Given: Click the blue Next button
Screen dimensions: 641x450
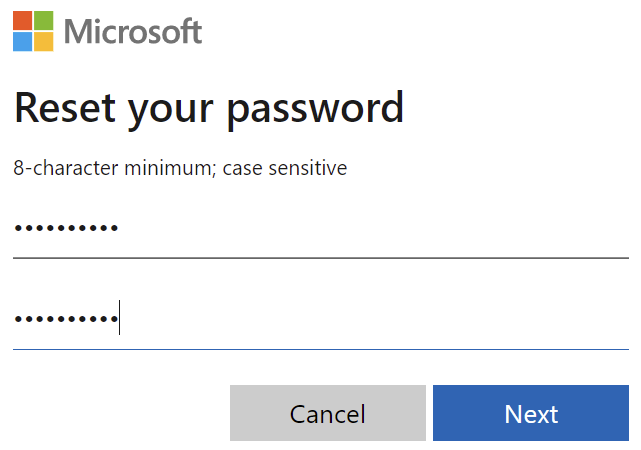Looking at the screenshot, I should point(531,413).
